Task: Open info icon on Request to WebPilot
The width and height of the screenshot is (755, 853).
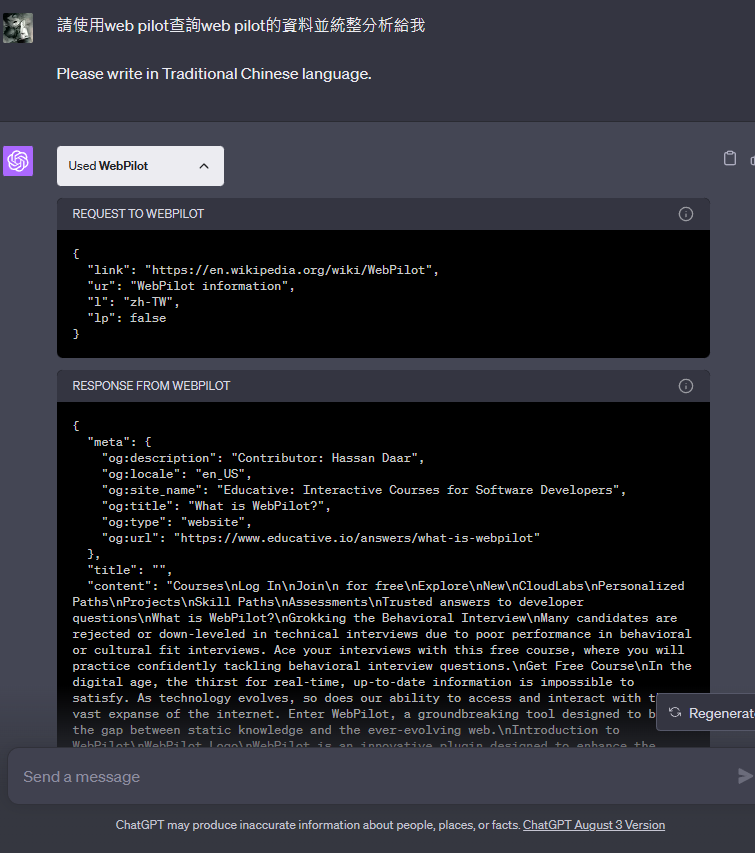Action: point(686,214)
